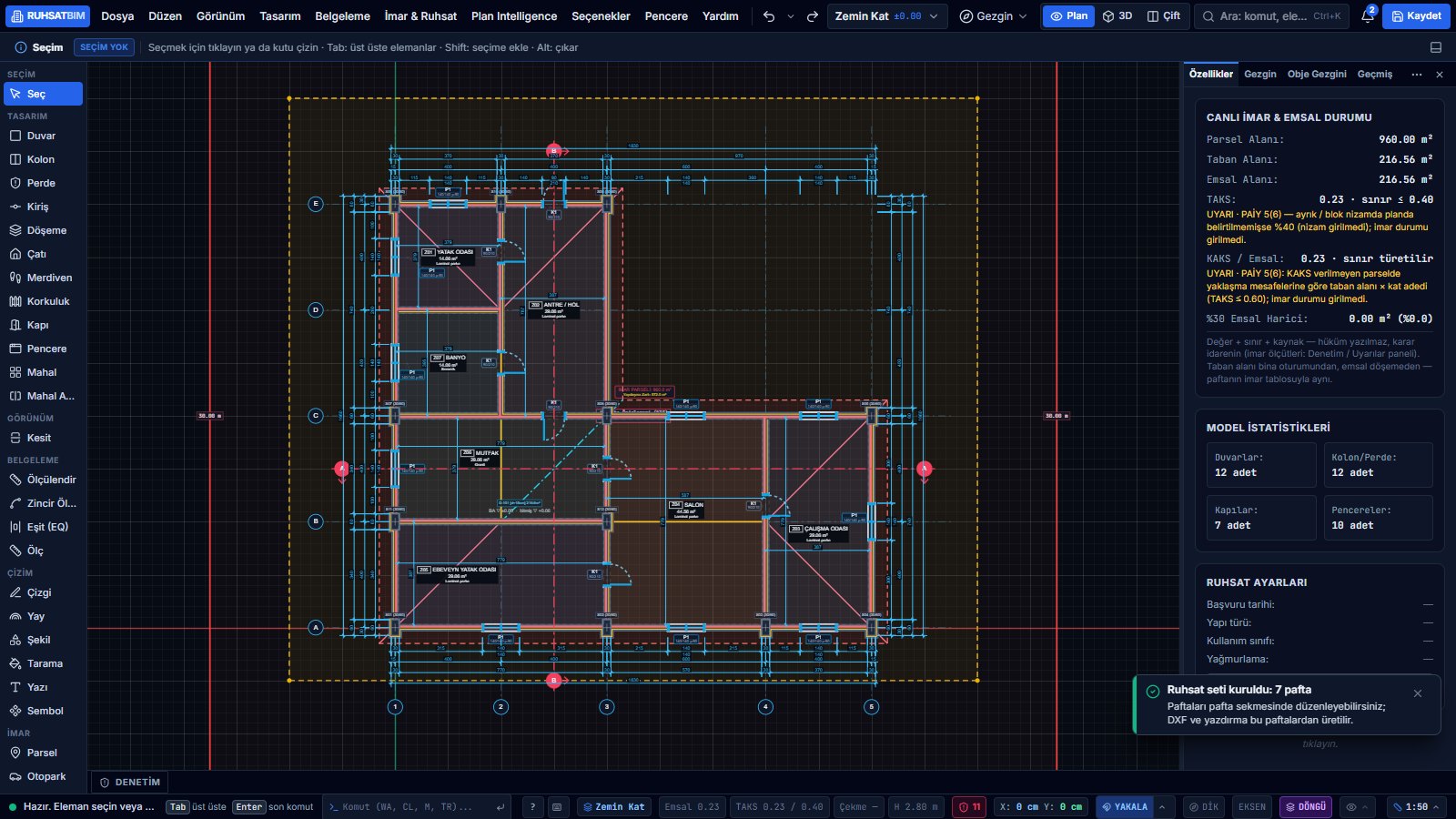Open the Zemin Kat floor dropdown
The height and width of the screenshot is (819, 1456).
pyautogui.click(x=887, y=16)
